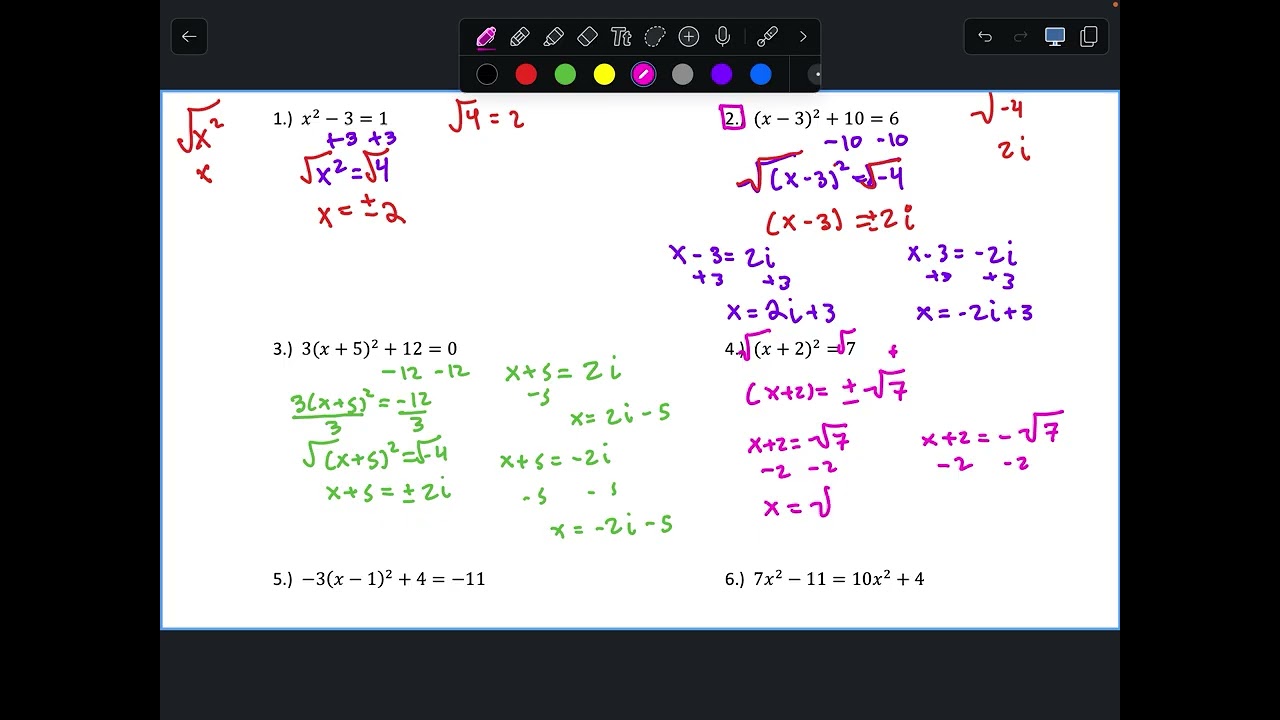Select the Tt text tool

(621, 37)
